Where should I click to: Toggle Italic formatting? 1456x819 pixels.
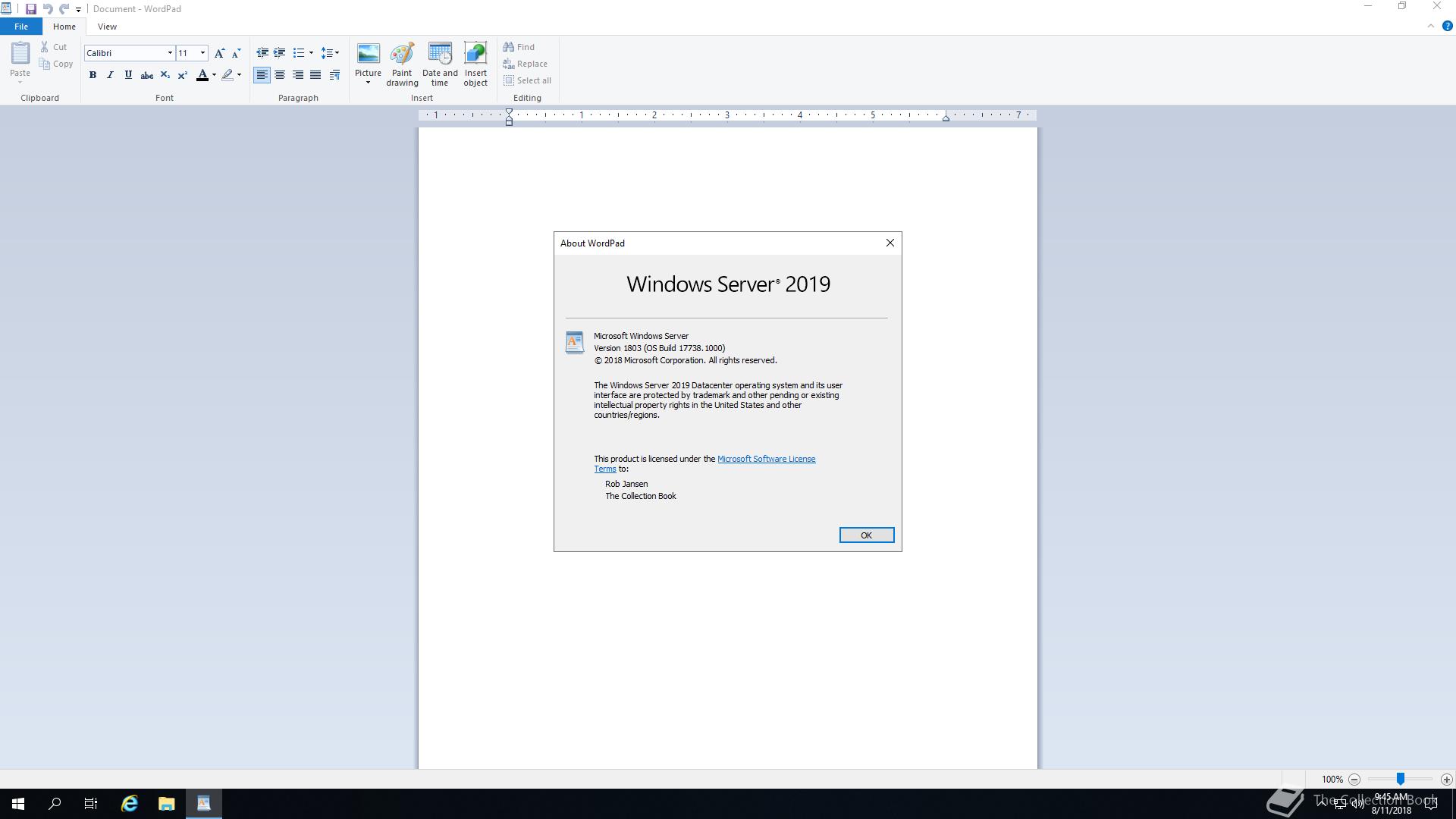[x=110, y=75]
